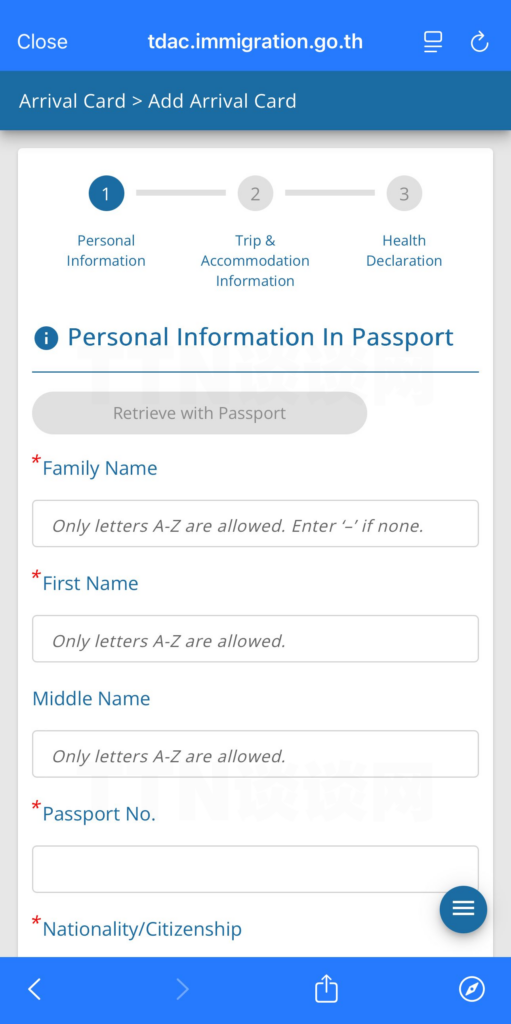
Task: Tap the forward arrow in bottom bar
Action: pyautogui.click(x=182, y=990)
